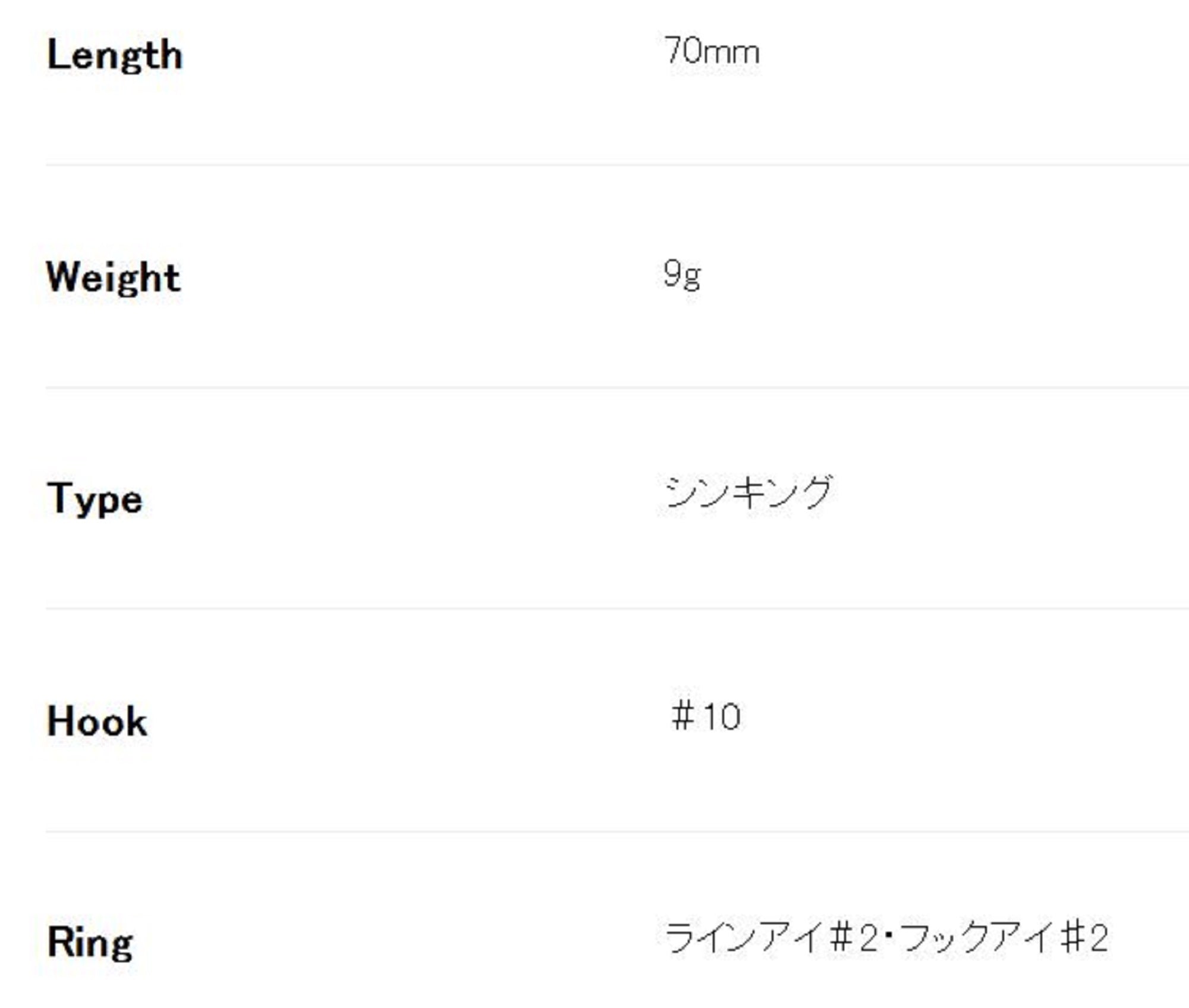Click the "ラインアイ#2" part of Ring value
Screen dimensions: 1189x1008
click(771, 938)
